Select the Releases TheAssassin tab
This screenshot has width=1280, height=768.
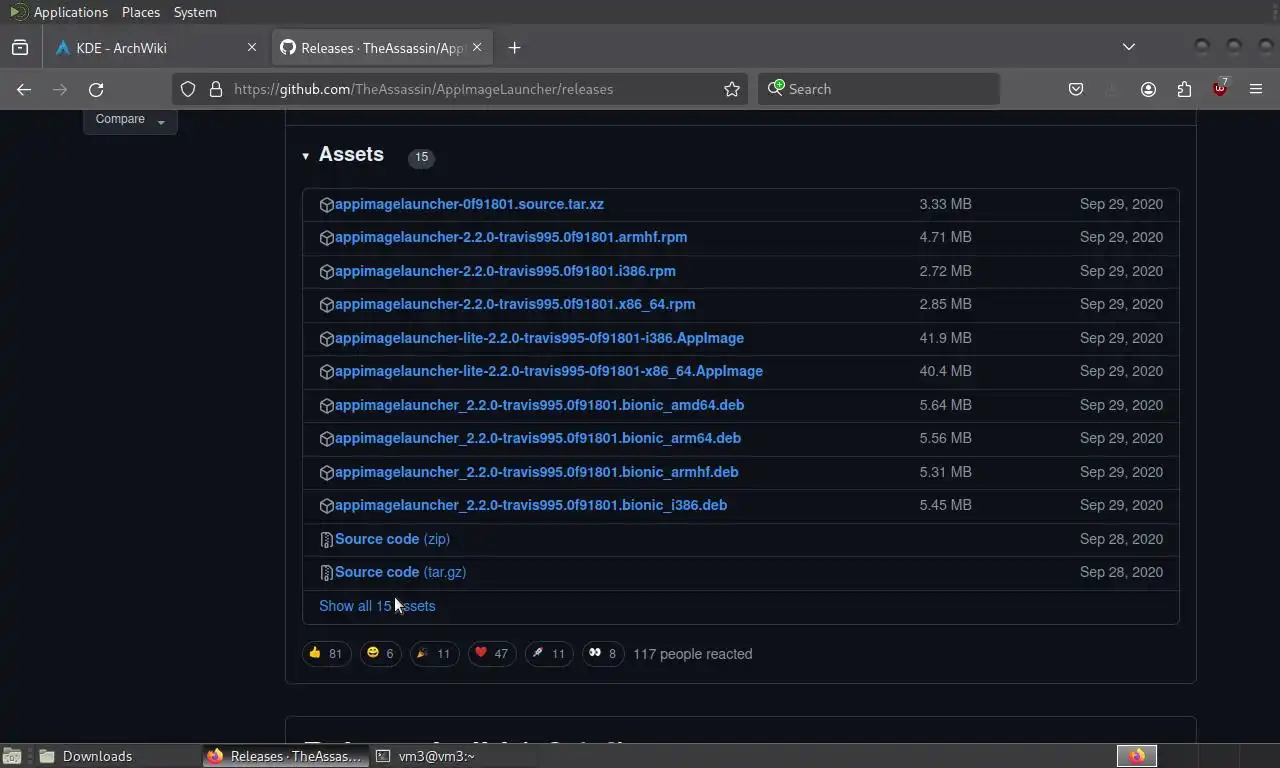(x=382, y=47)
